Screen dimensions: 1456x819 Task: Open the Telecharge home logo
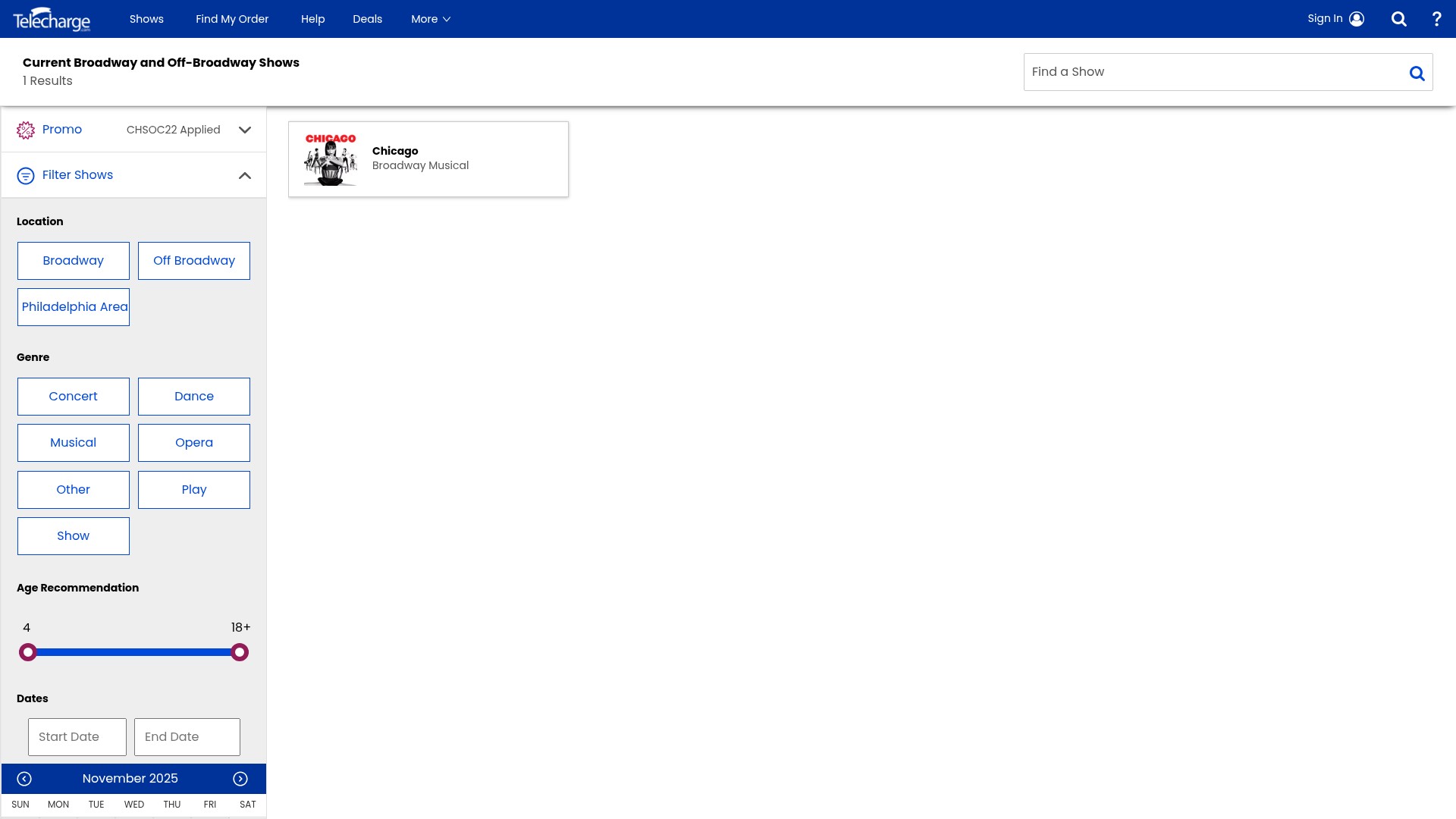point(52,19)
